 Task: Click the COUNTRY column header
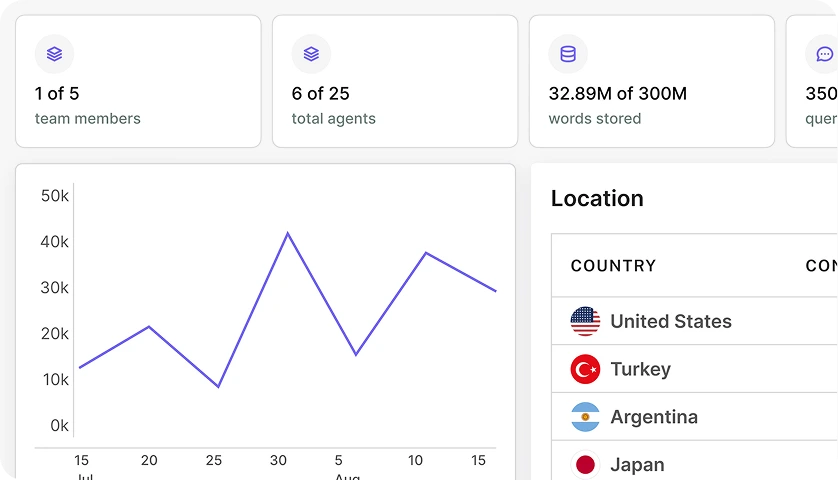click(x=613, y=266)
